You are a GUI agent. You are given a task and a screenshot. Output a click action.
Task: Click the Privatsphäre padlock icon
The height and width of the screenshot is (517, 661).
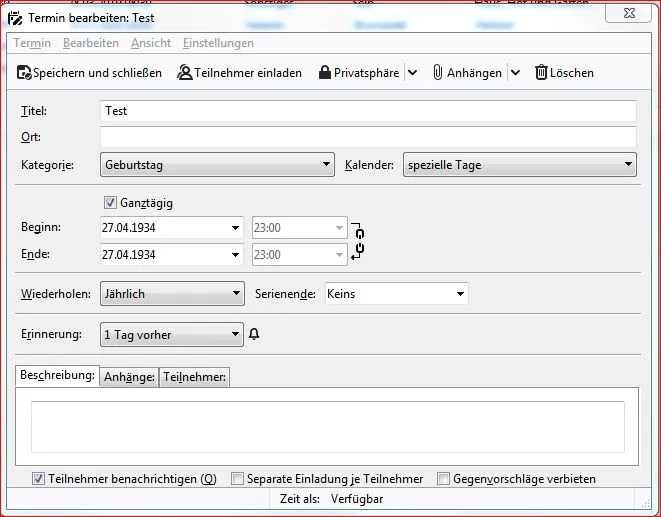(x=325, y=73)
